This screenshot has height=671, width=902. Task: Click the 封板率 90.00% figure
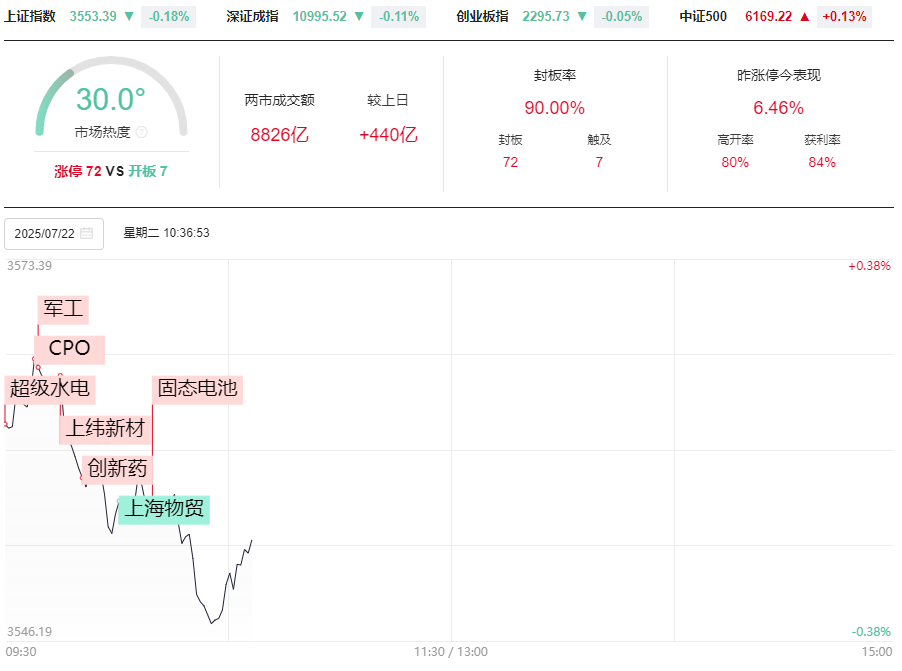(x=554, y=108)
